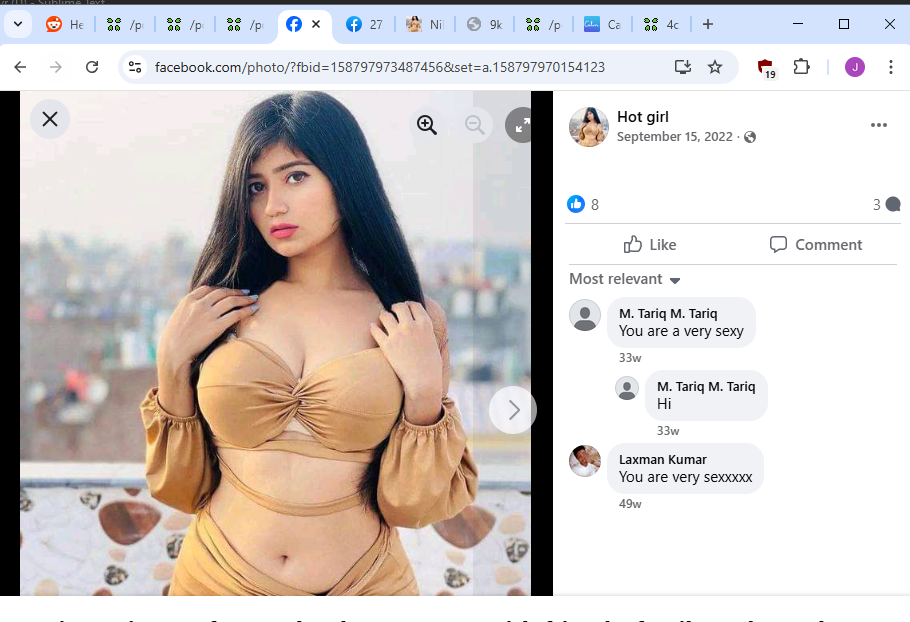Click the public globe privacy icon
The height and width of the screenshot is (622, 910).
[x=750, y=137]
